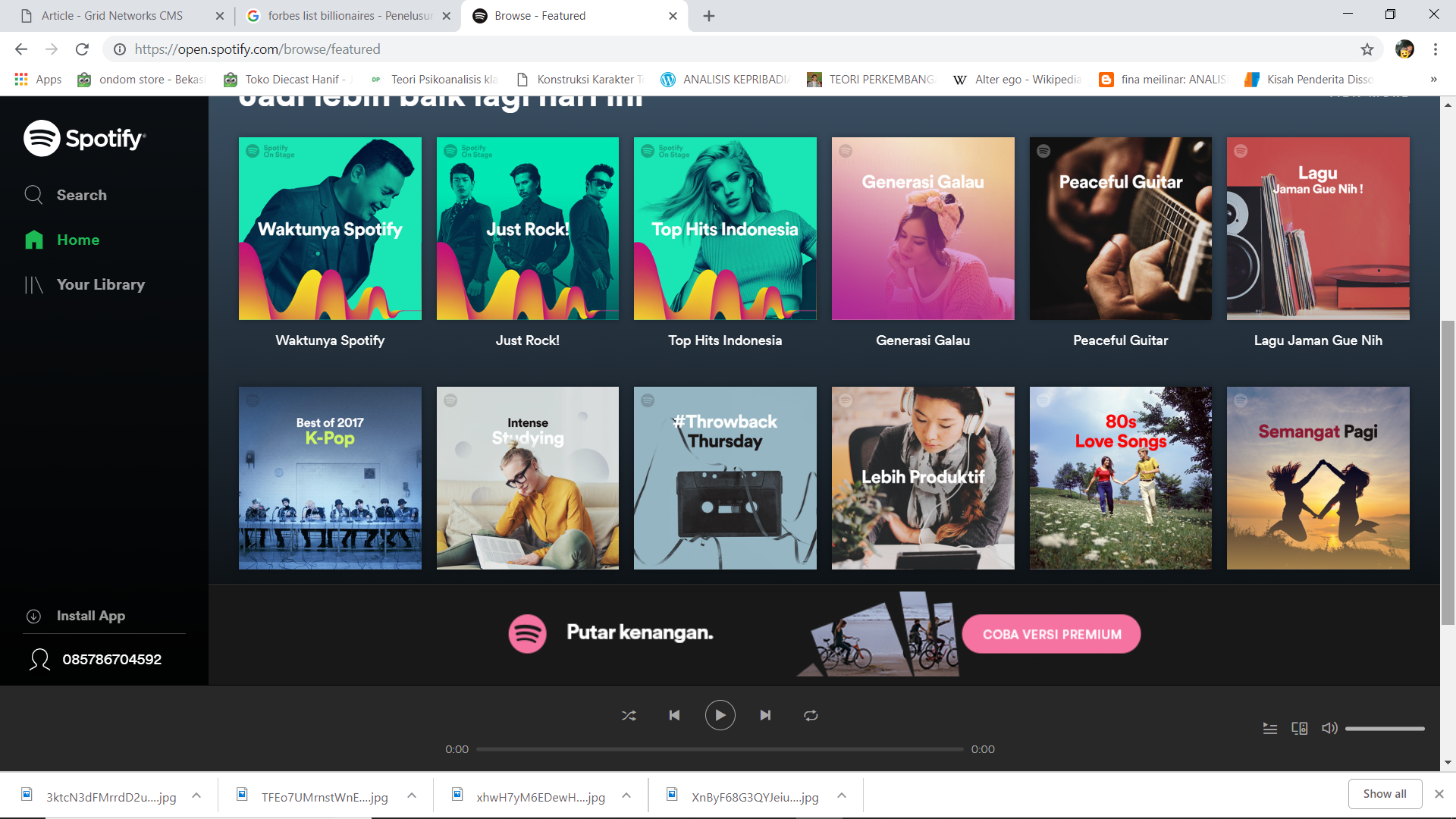Click the shuffle playback icon
Viewport: 1456px width, 819px height.
629,715
